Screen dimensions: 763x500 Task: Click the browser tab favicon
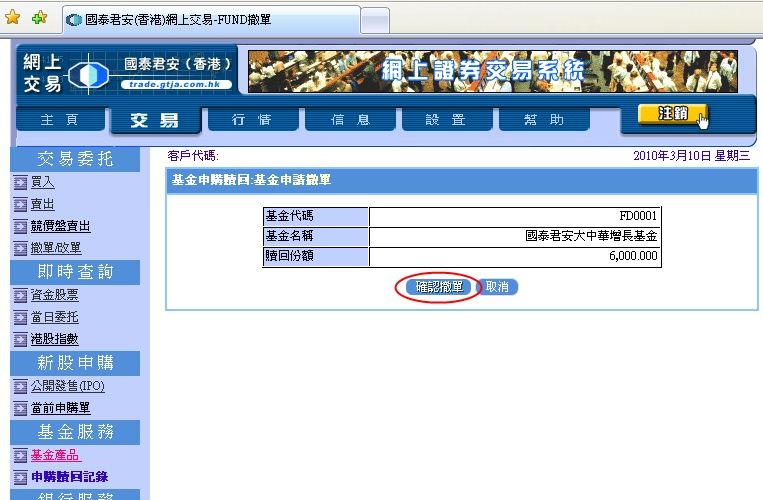tap(74, 20)
